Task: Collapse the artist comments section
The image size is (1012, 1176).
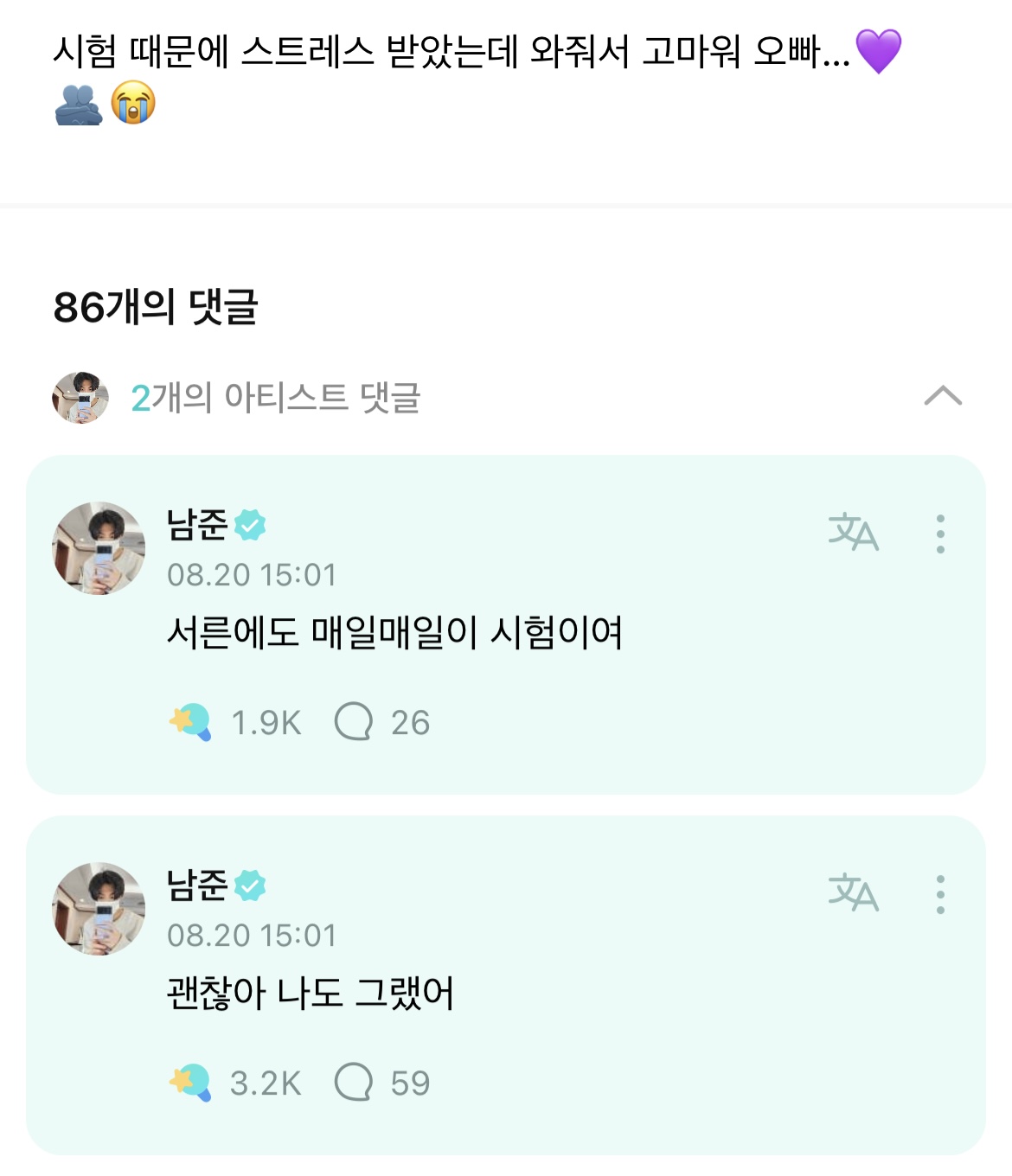Action: [x=943, y=396]
